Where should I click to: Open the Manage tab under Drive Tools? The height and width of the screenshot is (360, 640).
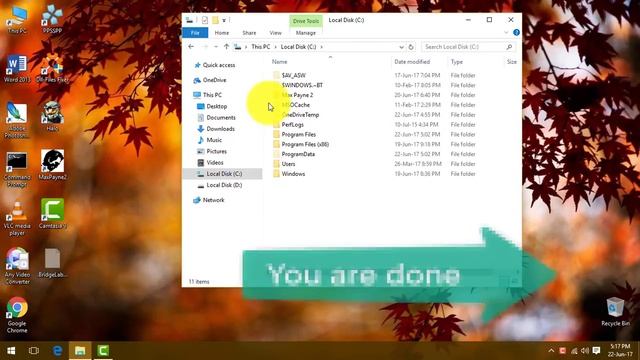[306, 33]
